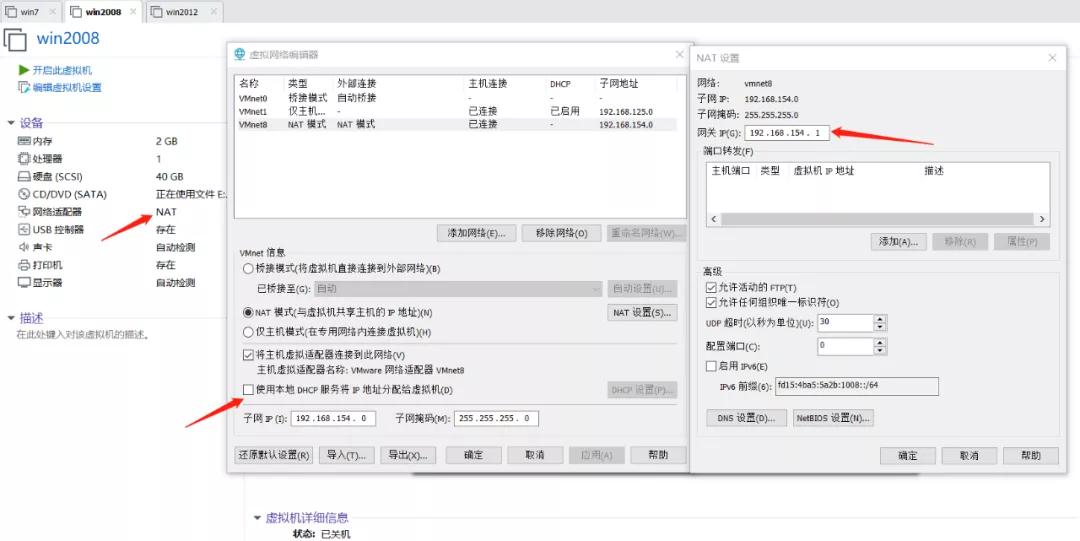Image resolution: width=1080 pixels, height=541 pixels.
Task: Toggle connect host virtual adapter checkbox
Action: point(248,356)
